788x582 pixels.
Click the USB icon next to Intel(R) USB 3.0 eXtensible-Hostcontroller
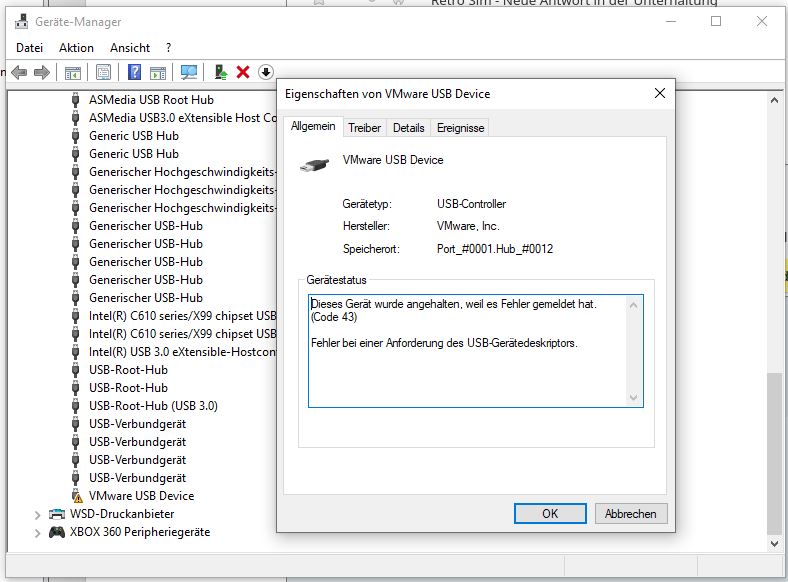pyautogui.click(x=75, y=352)
